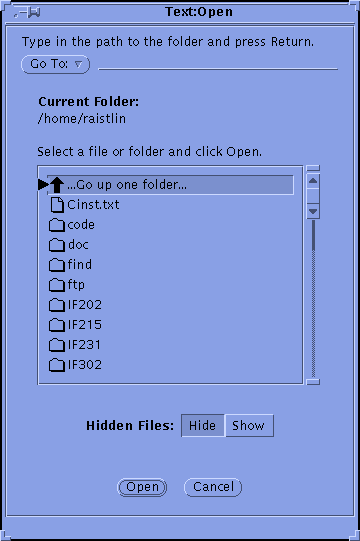Click the Open button
This screenshot has height=541, width=360.
click(x=142, y=487)
